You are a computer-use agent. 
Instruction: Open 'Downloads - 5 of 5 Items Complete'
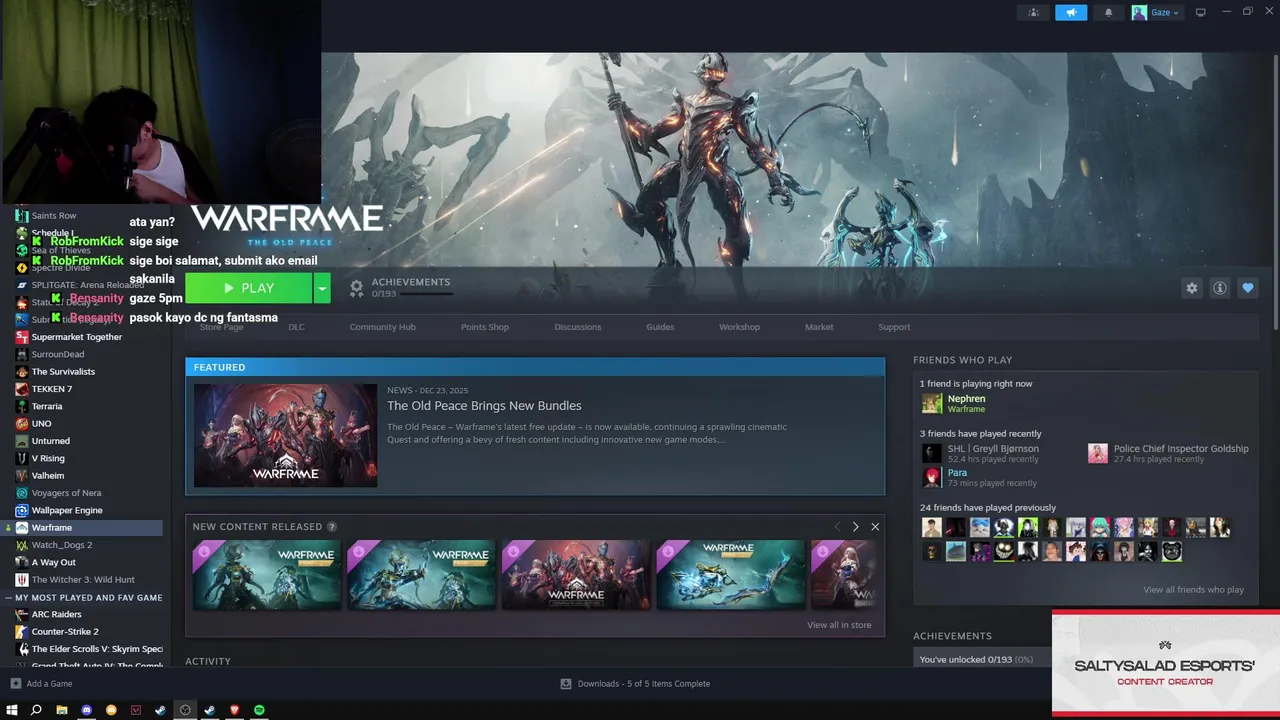tap(643, 684)
